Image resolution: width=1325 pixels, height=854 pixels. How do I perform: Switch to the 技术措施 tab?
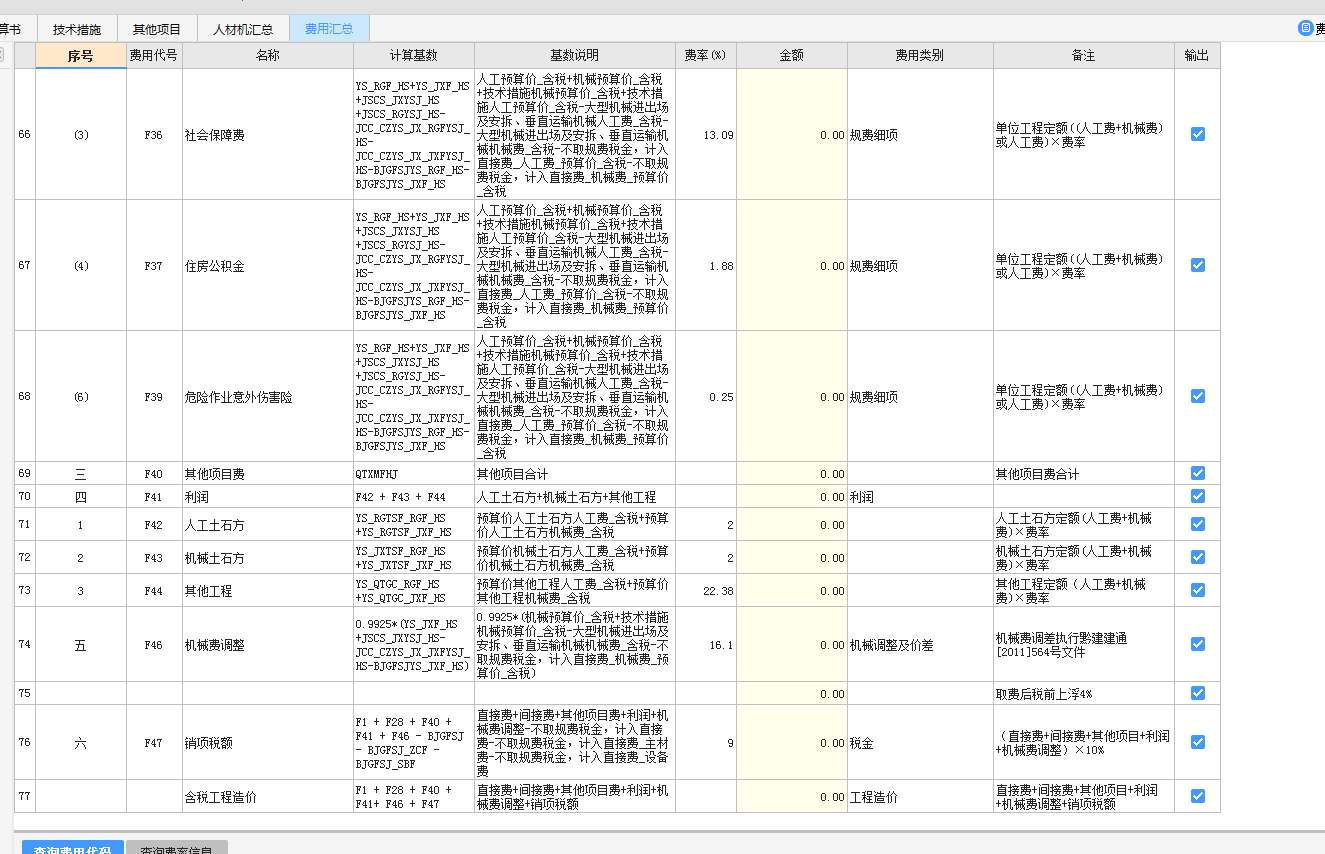tap(77, 29)
